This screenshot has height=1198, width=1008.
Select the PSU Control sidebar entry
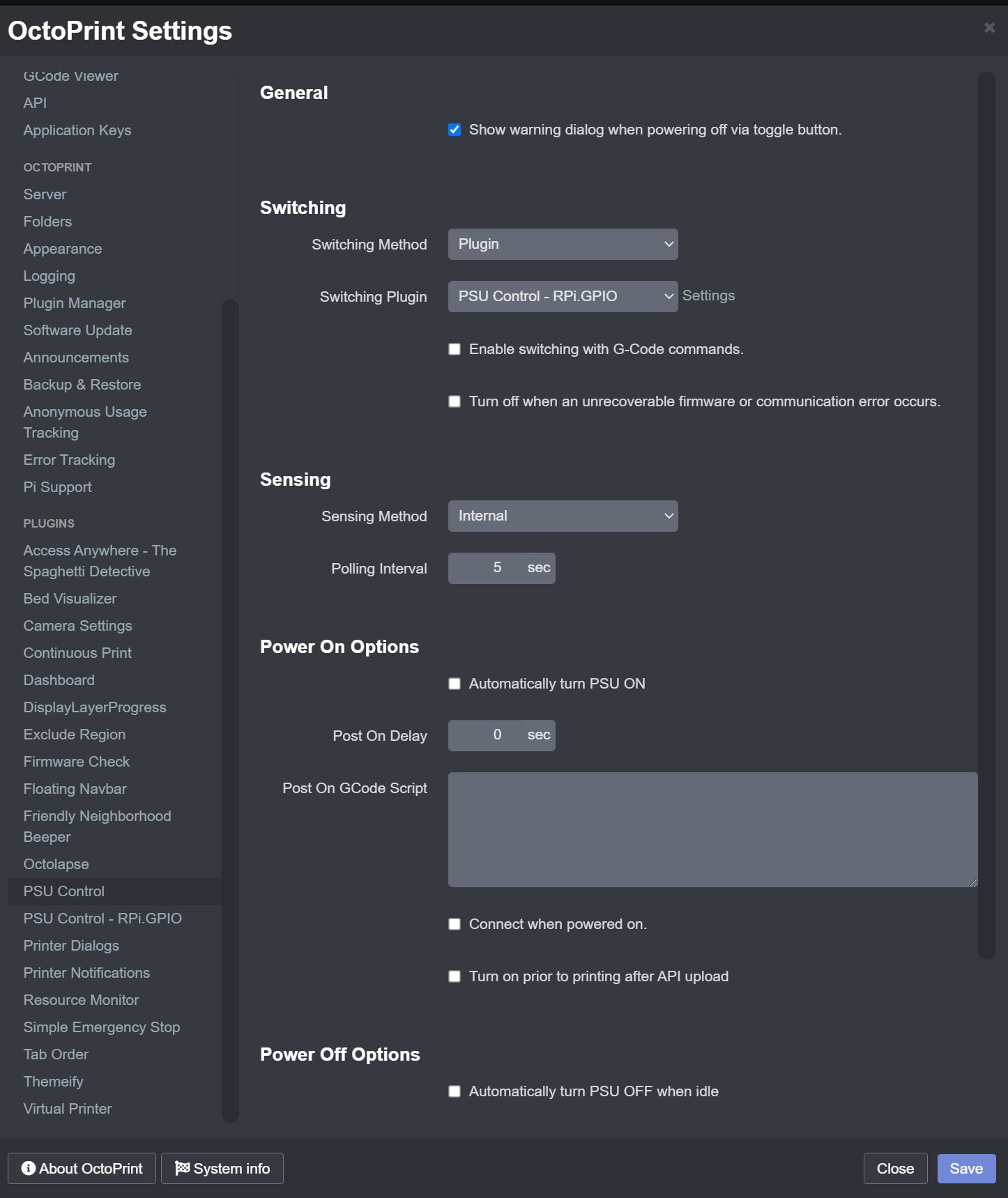click(x=114, y=891)
